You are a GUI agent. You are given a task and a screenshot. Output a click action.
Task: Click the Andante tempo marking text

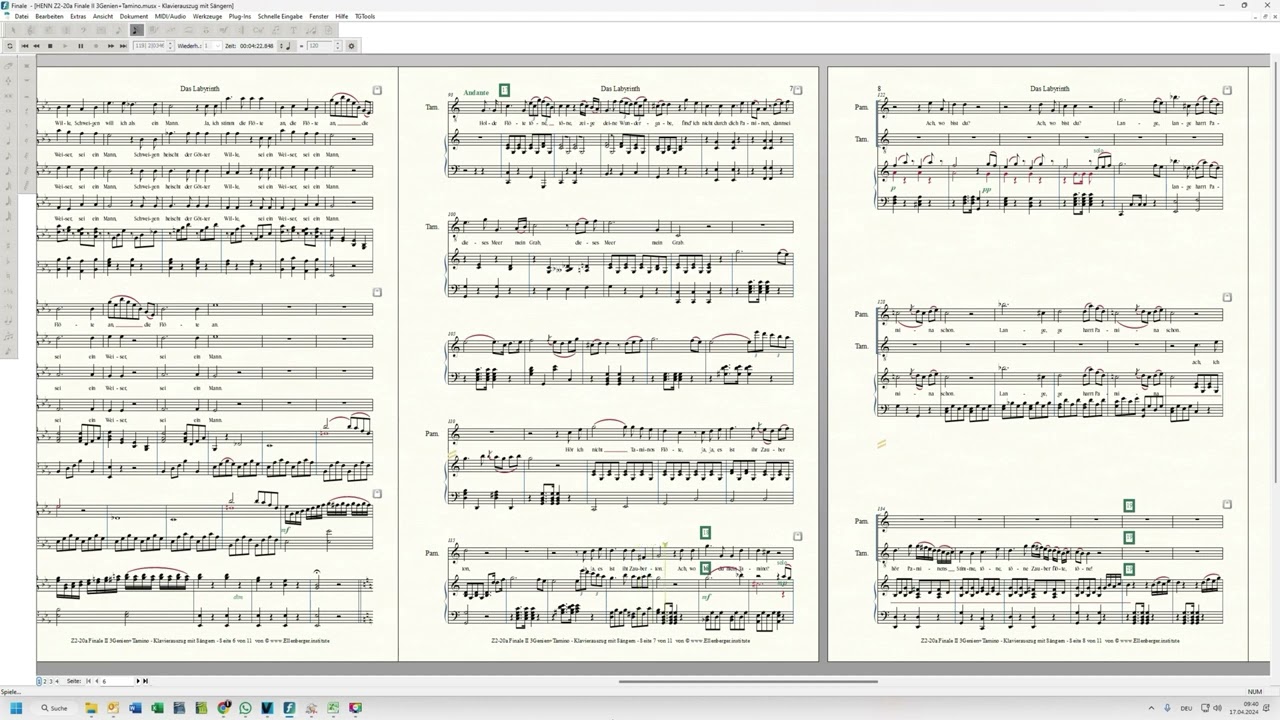(x=476, y=92)
